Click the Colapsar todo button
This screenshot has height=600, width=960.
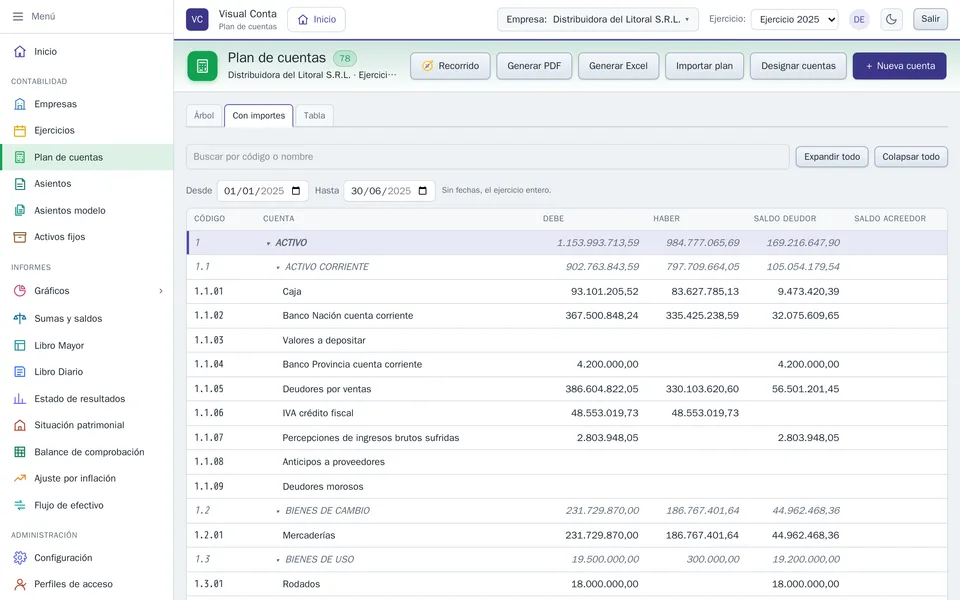pos(911,157)
